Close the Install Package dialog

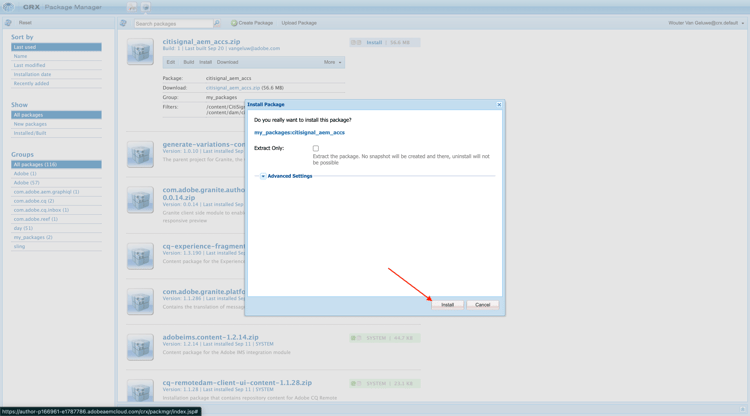(x=499, y=104)
